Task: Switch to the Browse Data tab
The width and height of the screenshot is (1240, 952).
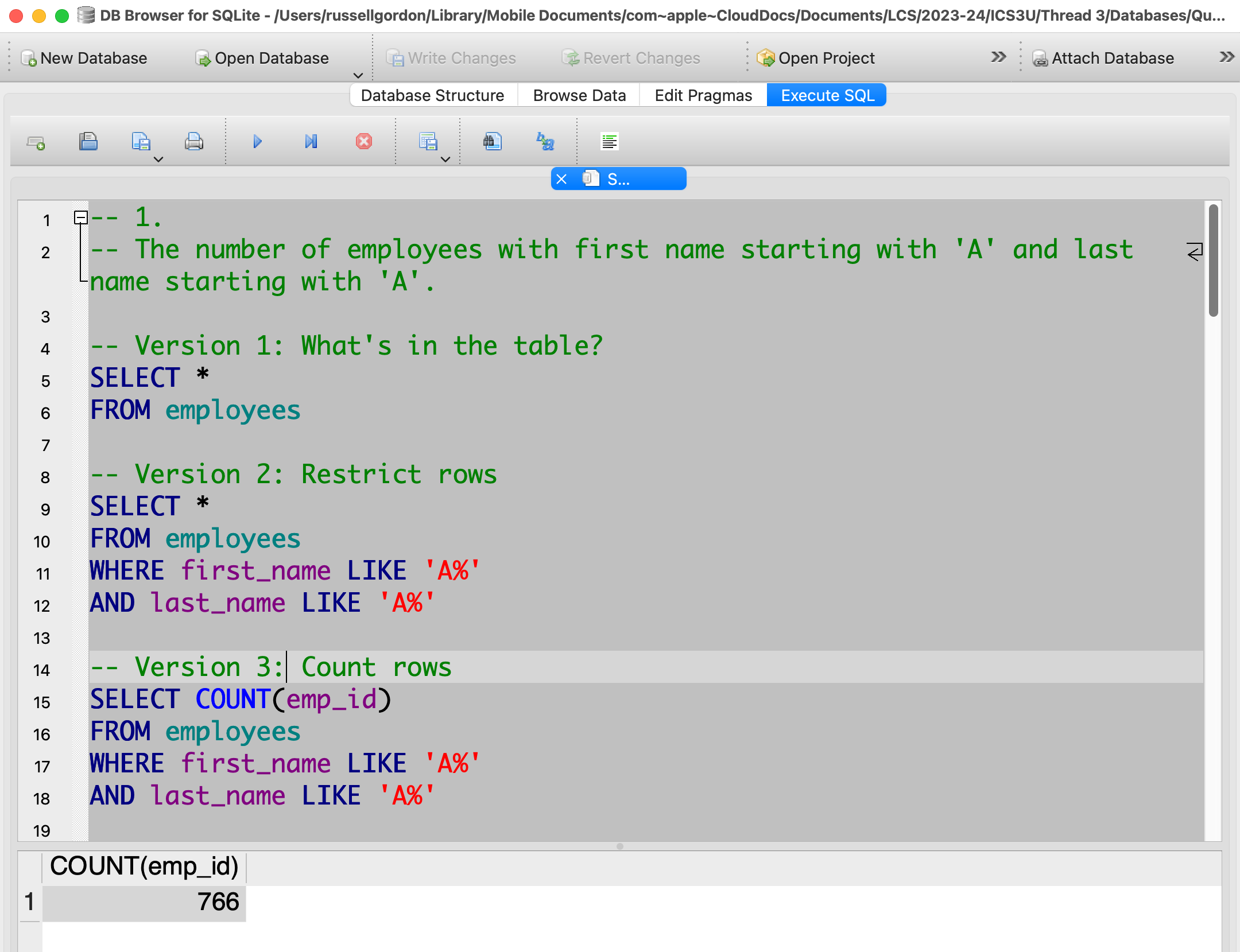Action: 579,95
